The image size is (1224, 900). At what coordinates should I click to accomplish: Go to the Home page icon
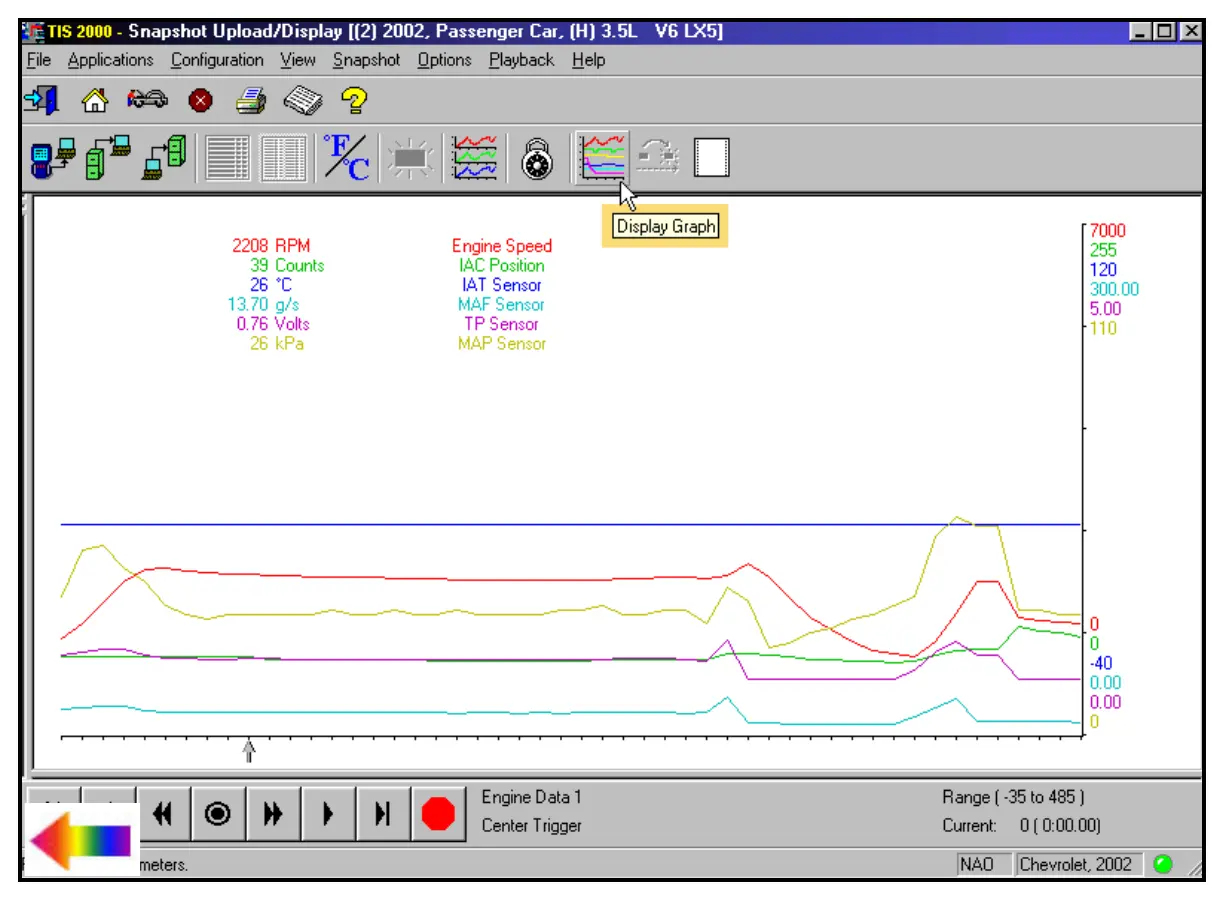point(94,100)
